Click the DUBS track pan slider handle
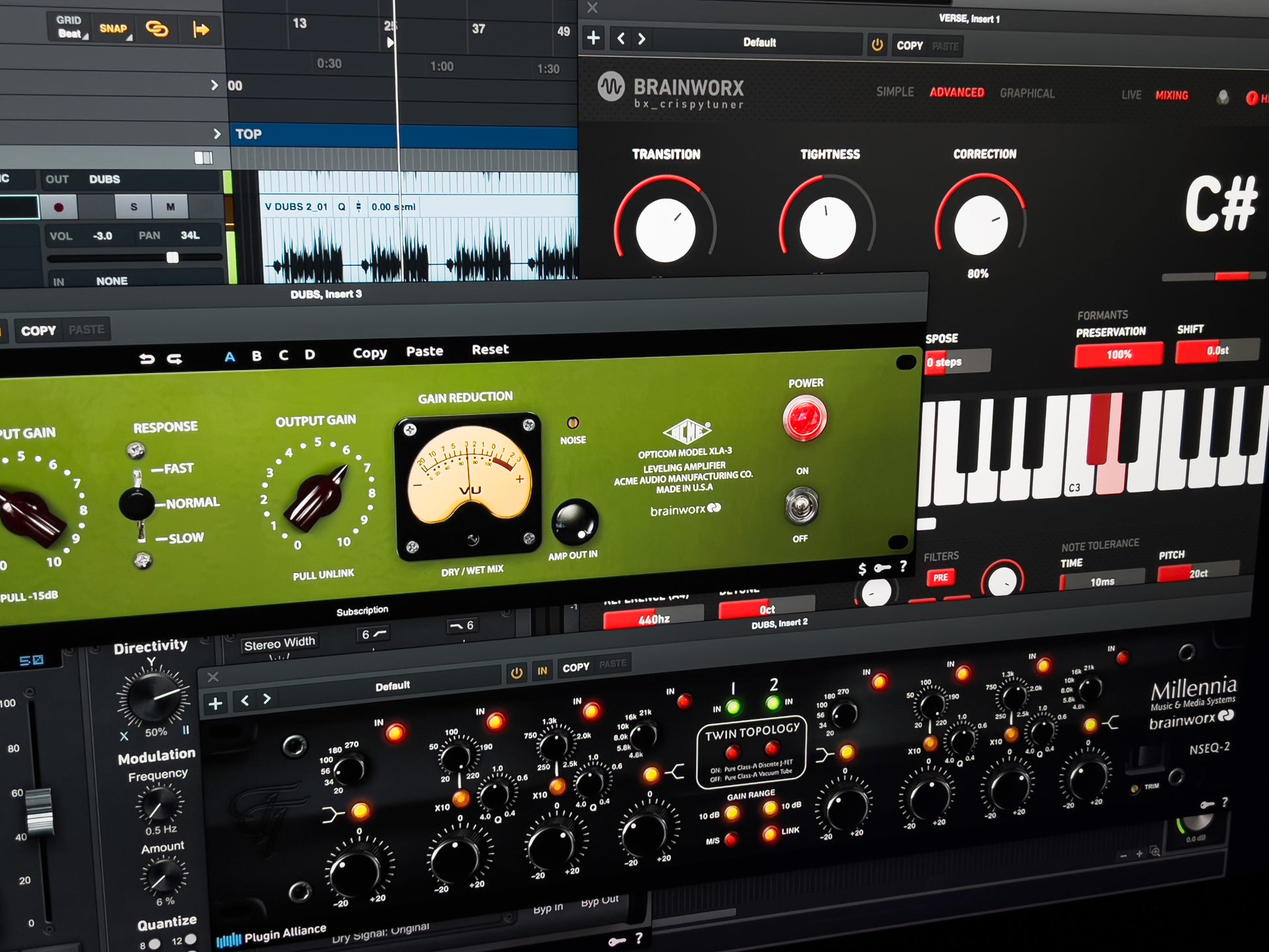This screenshot has height=952, width=1269. pyautogui.click(x=172, y=258)
